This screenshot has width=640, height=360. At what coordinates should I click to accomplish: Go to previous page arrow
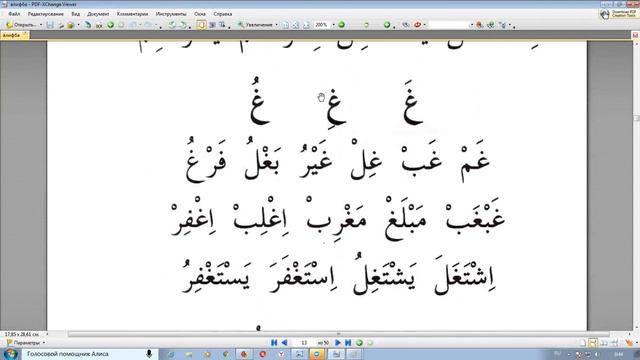284,343
